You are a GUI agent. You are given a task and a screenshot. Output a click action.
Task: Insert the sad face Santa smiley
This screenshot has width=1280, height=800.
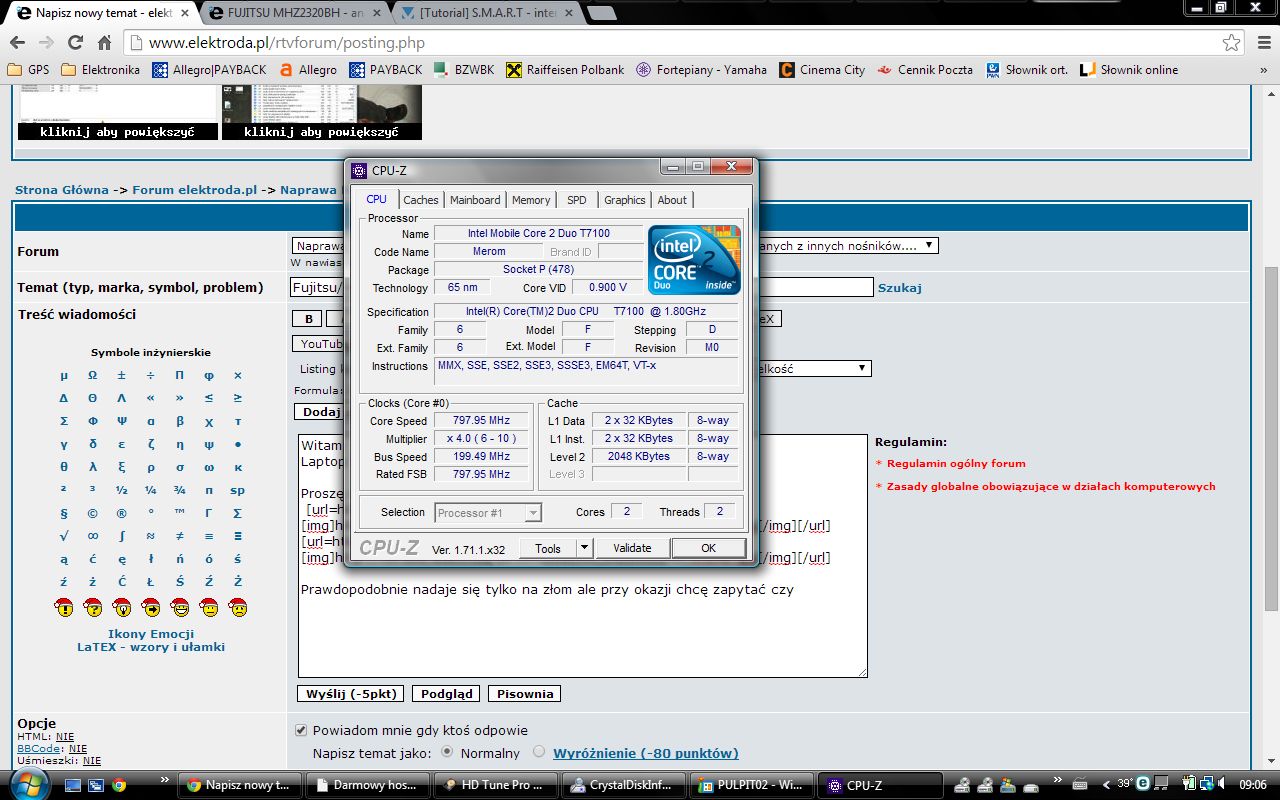click(238, 606)
